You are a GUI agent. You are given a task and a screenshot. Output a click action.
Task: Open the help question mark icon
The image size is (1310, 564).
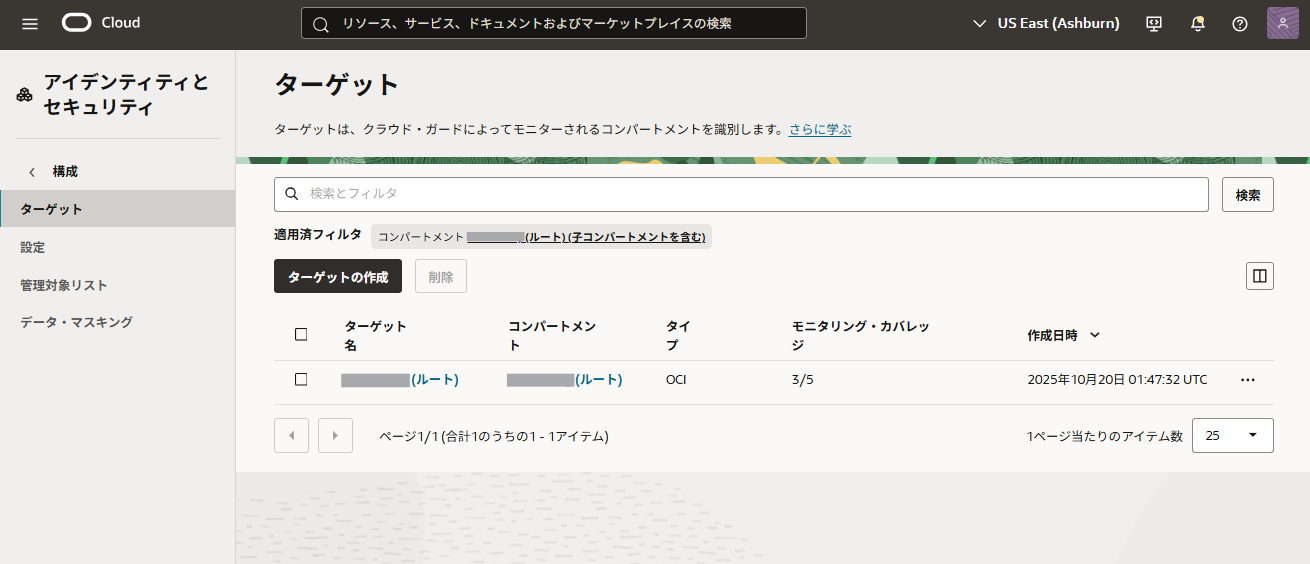[x=1240, y=24]
